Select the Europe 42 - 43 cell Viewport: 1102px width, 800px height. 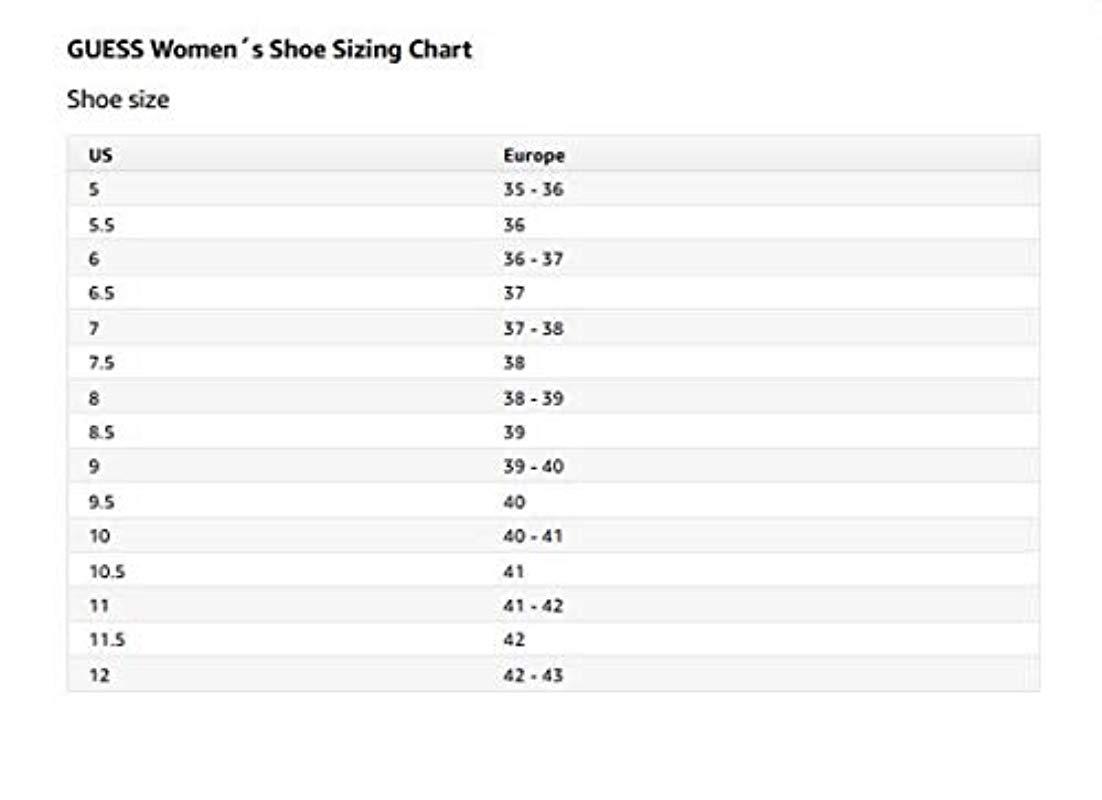(x=533, y=676)
